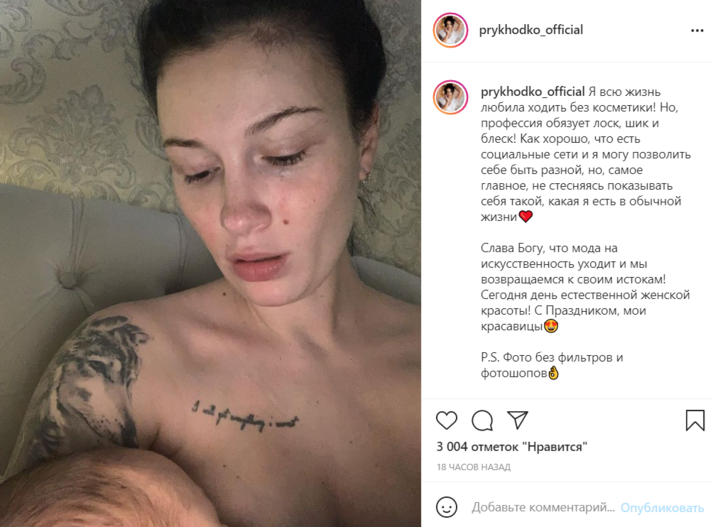
Task: Click the 18 часов назад timestamp
Action: 473,467
